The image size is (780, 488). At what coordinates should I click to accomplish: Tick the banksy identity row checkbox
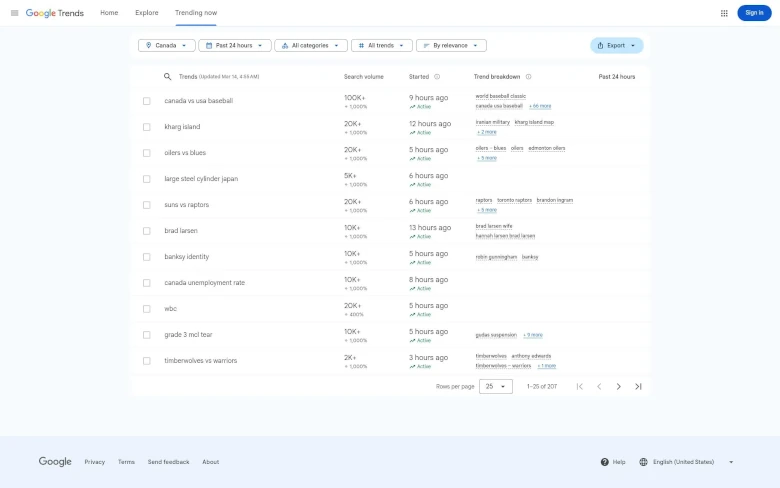(x=147, y=257)
